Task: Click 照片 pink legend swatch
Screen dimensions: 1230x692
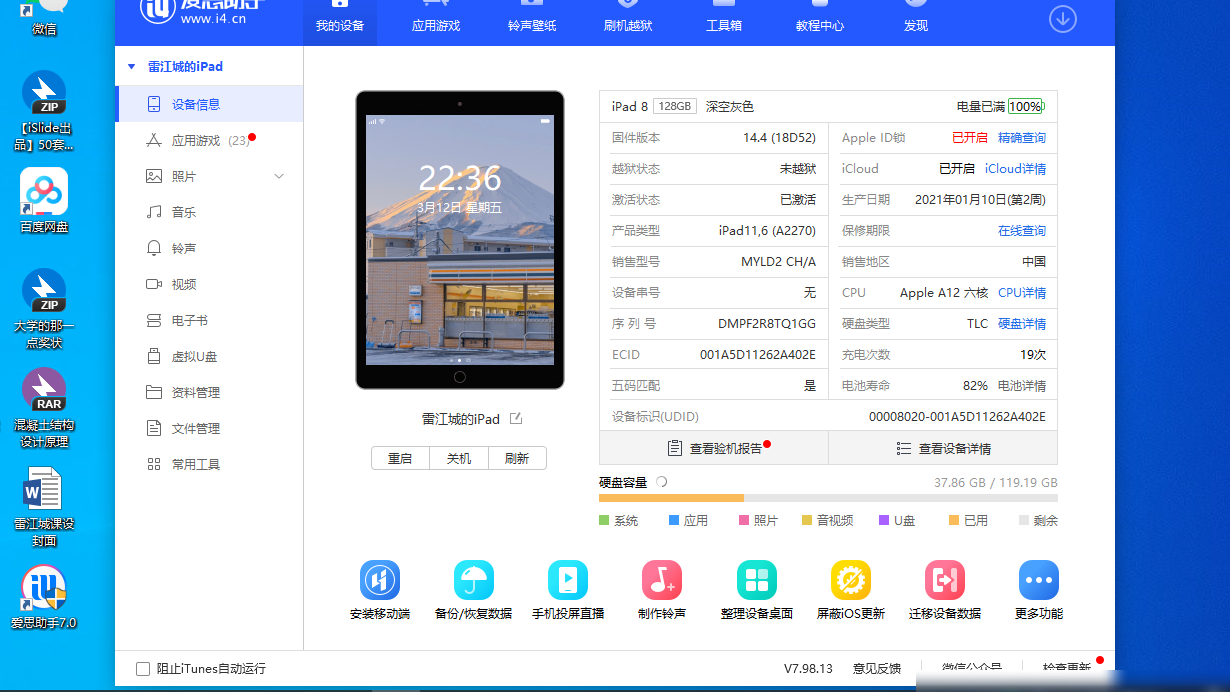Action: 744,521
